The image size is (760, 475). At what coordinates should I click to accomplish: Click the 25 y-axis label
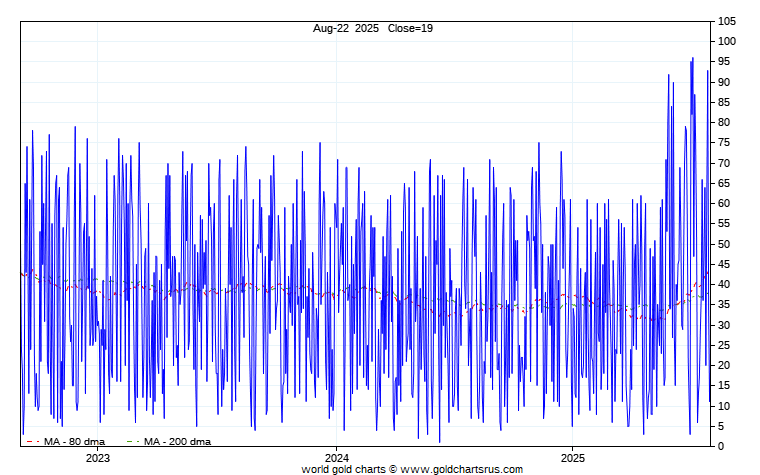click(724, 345)
